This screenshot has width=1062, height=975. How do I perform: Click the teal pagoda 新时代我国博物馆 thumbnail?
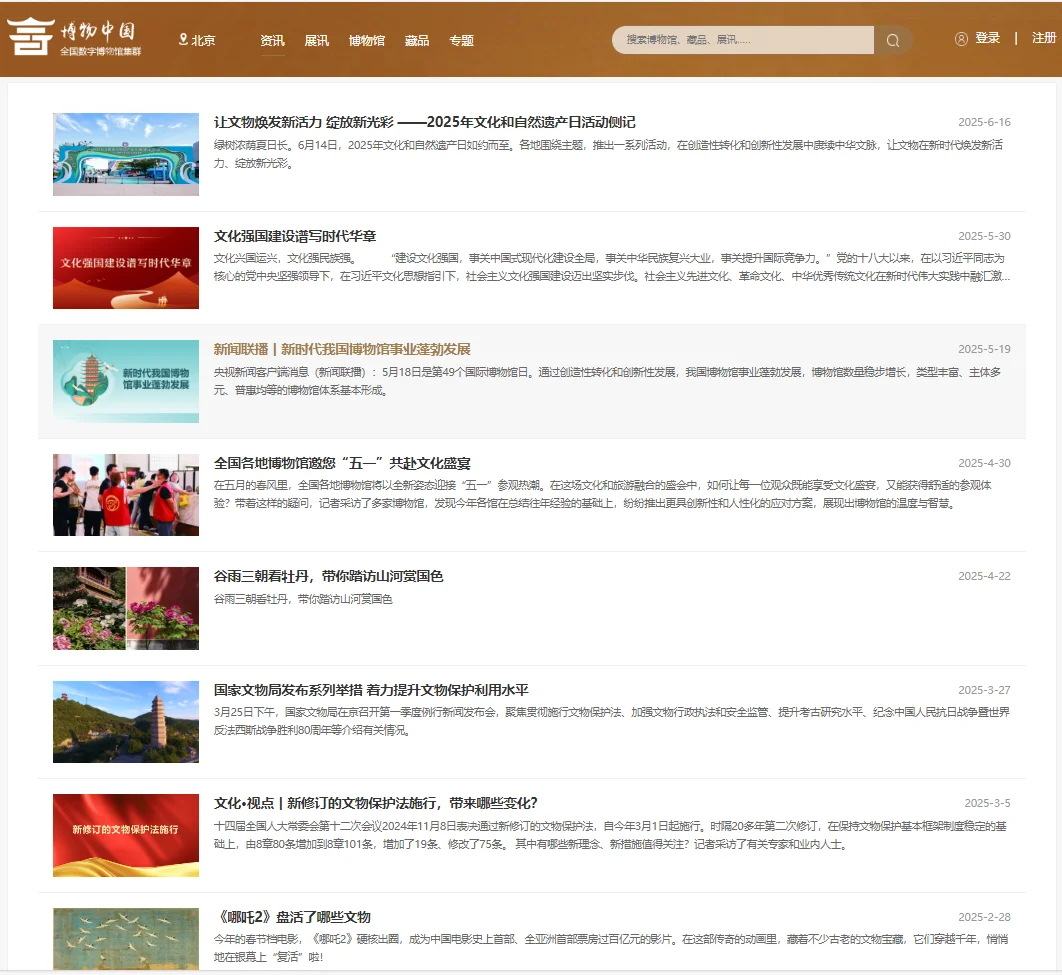coord(126,381)
